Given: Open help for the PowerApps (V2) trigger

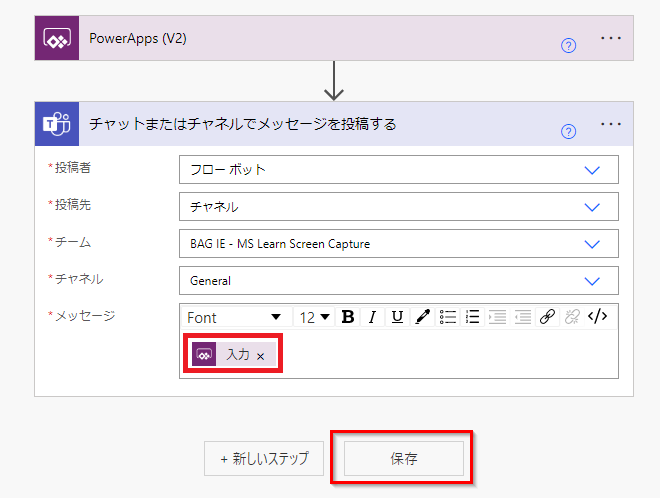Looking at the screenshot, I should 568,45.
